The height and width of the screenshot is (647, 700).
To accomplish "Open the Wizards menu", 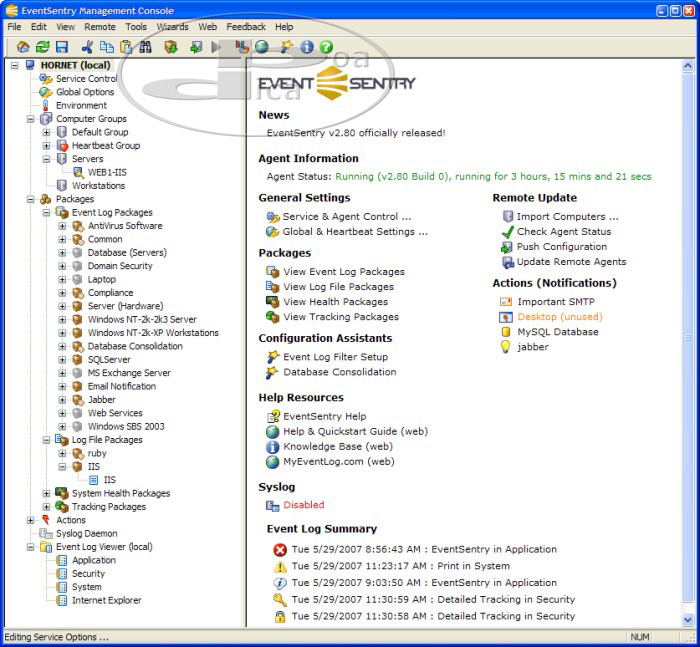I will [x=172, y=27].
